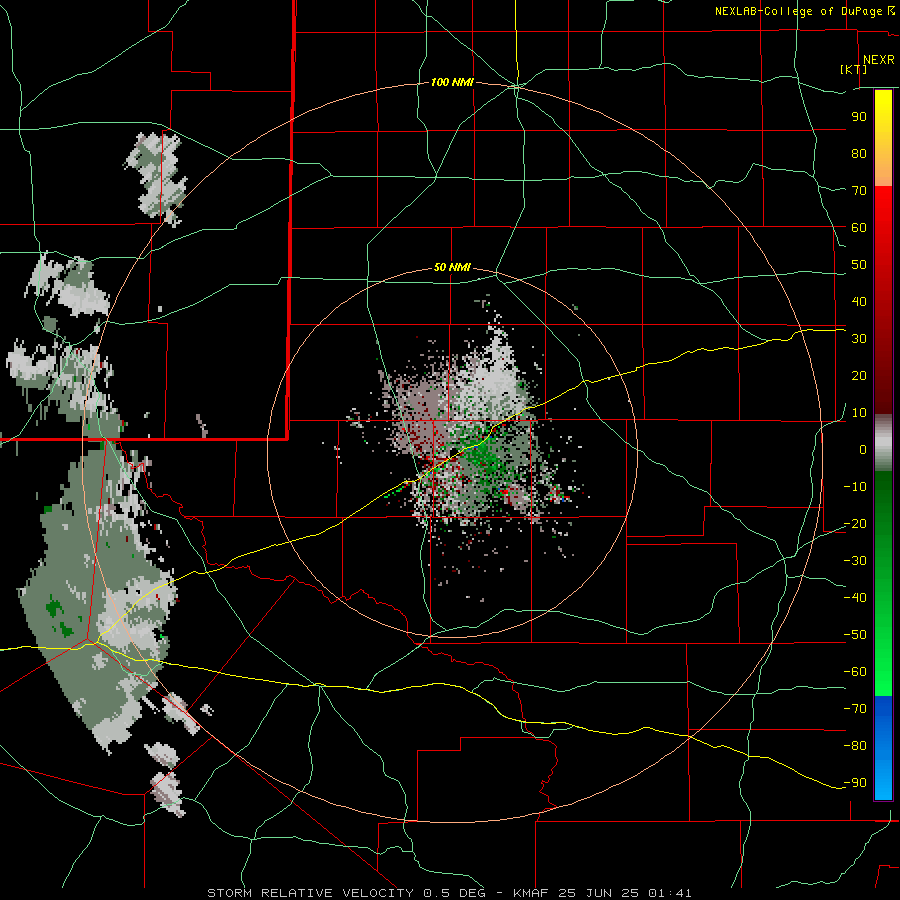Click the -80 value on velocity scale
The width and height of the screenshot is (900, 900).
point(855,746)
